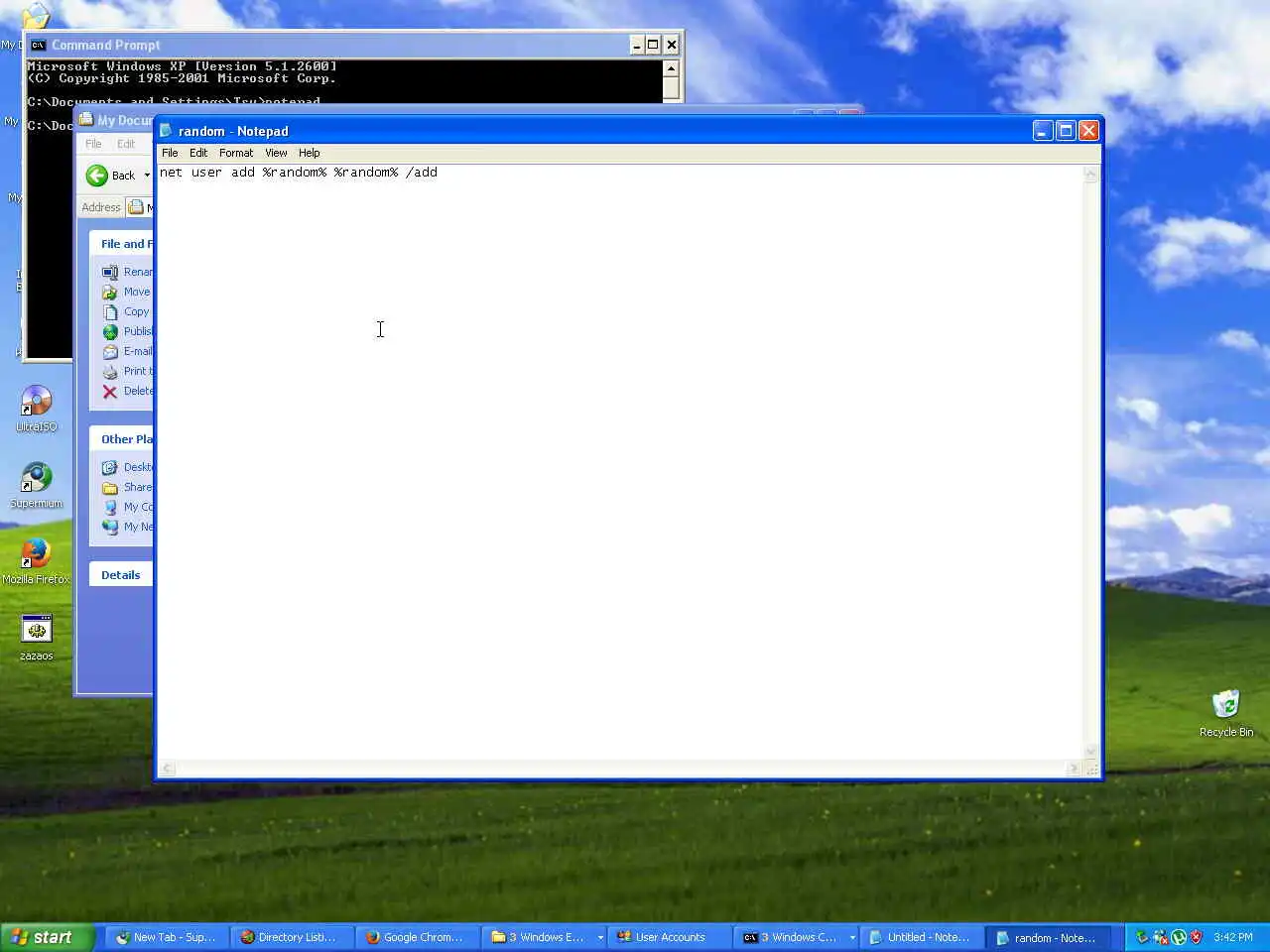Image resolution: width=1270 pixels, height=952 pixels.
Task: Click the Publish globe icon in Explorer sidebar
Action: coord(110,331)
